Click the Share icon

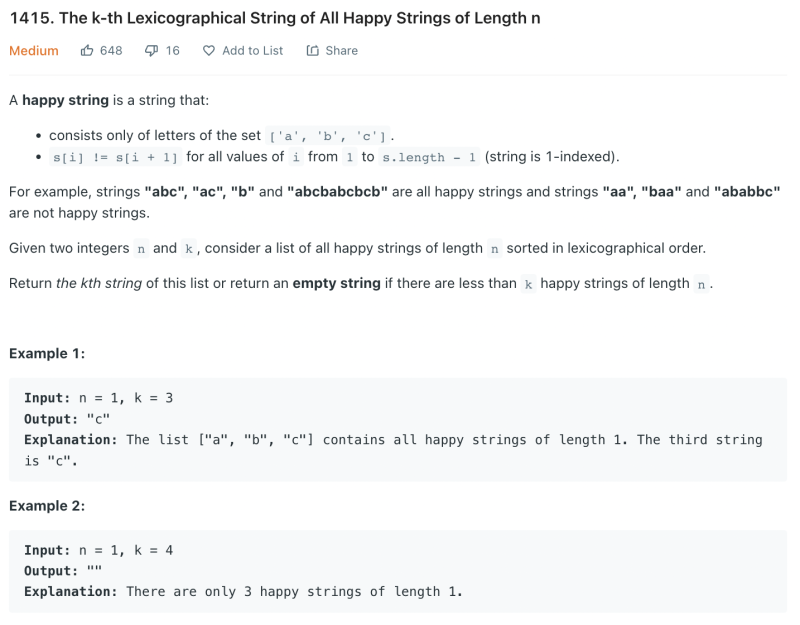(313, 50)
